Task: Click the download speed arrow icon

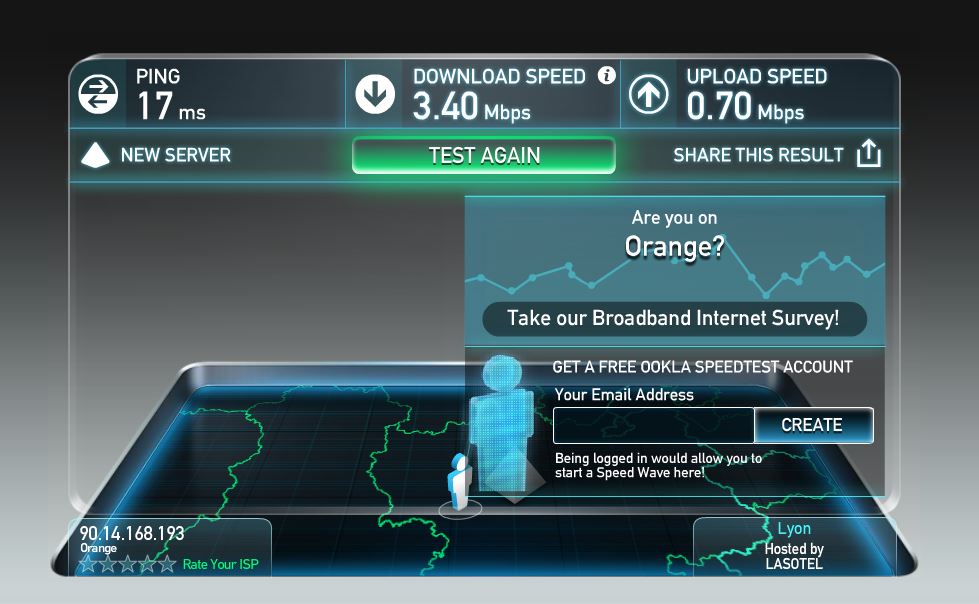Action: [x=375, y=94]
